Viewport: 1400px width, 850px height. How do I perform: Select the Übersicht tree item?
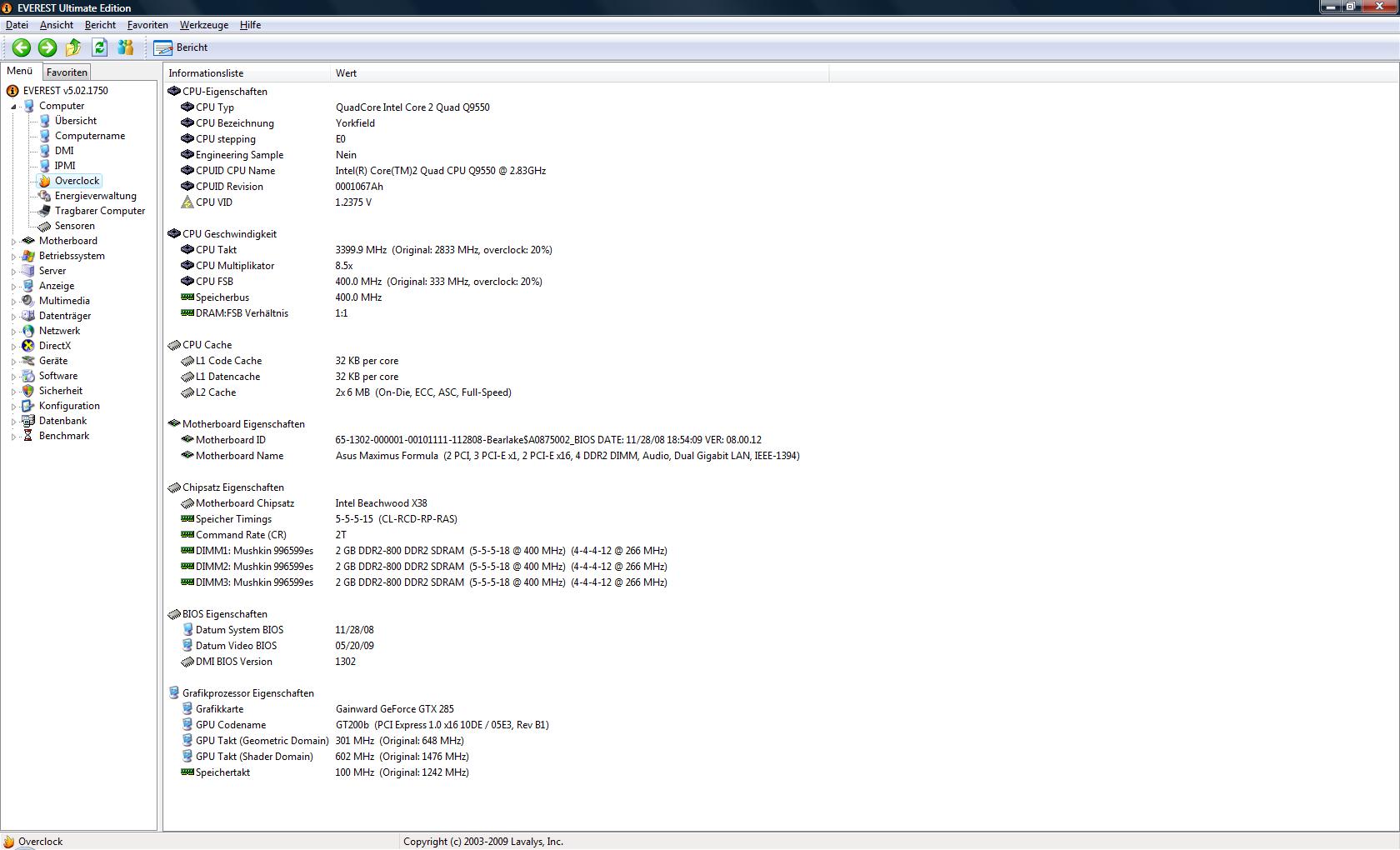(x=76, y=121)
